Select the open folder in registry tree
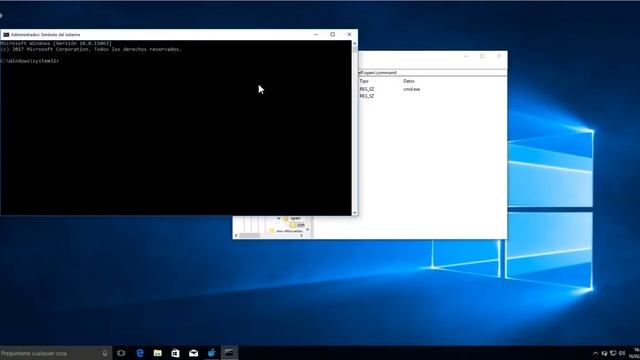 click(295, 219)
